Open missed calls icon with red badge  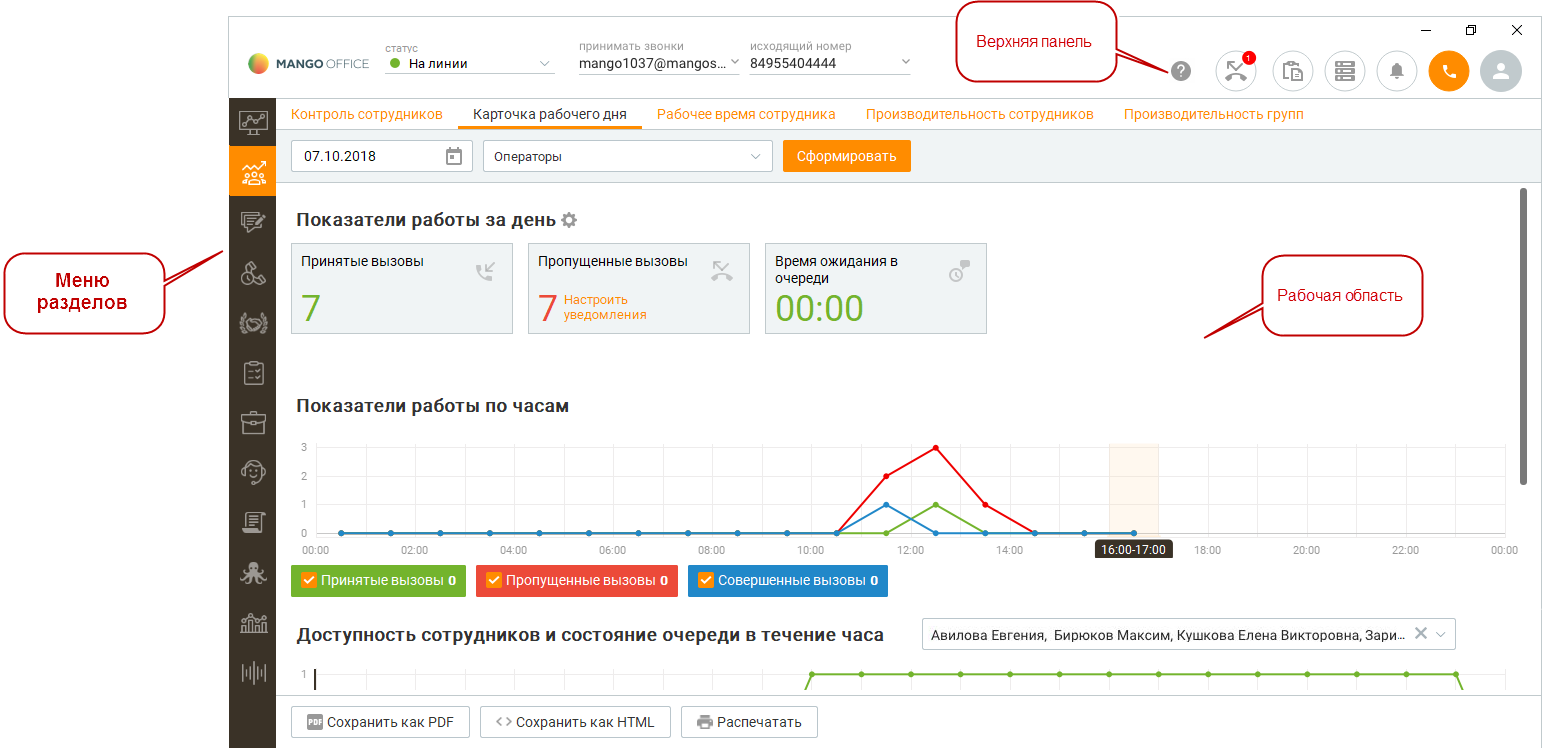[x=1236, y=71]
